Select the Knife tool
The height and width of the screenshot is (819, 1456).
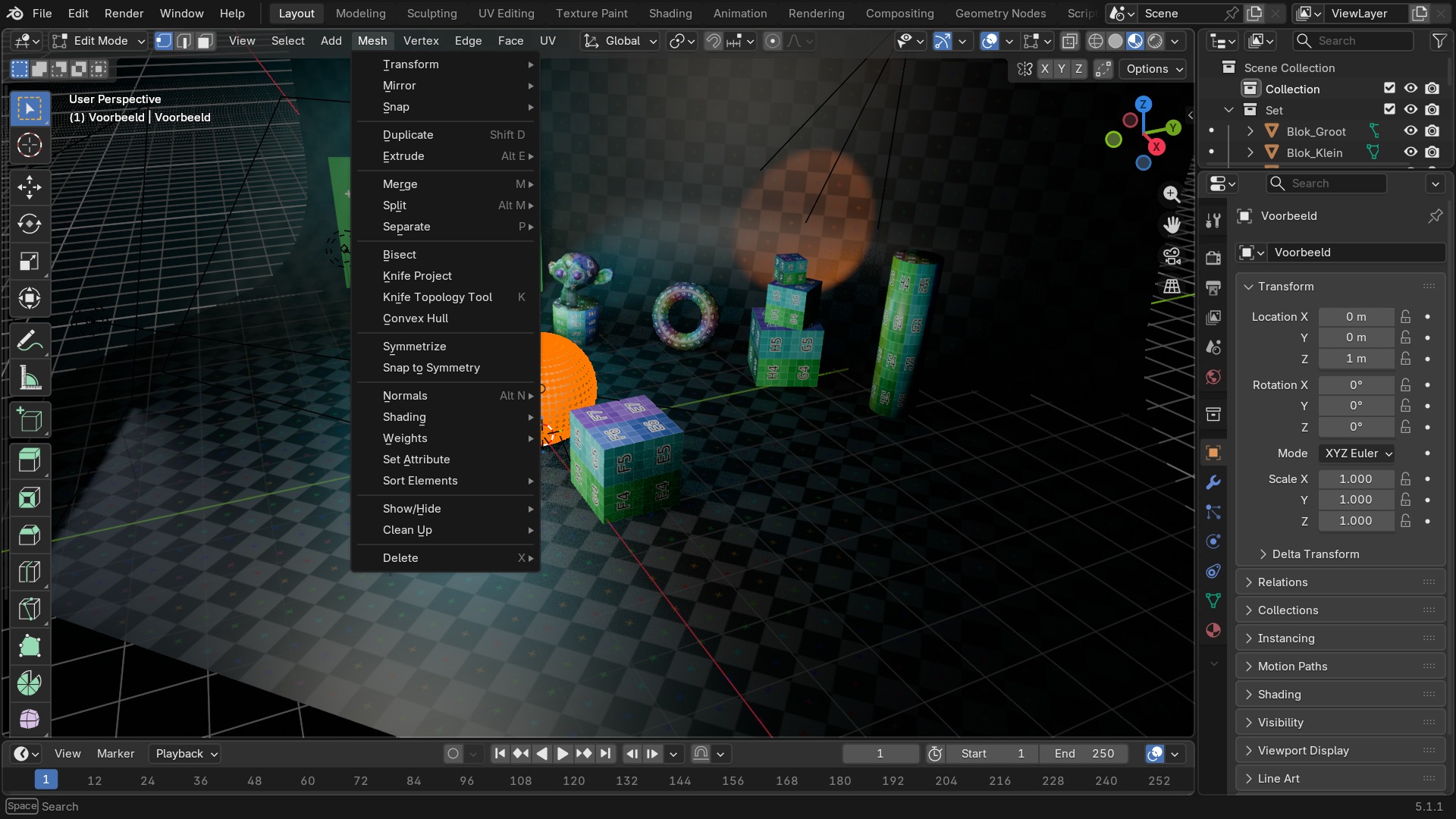pos(30,609)
